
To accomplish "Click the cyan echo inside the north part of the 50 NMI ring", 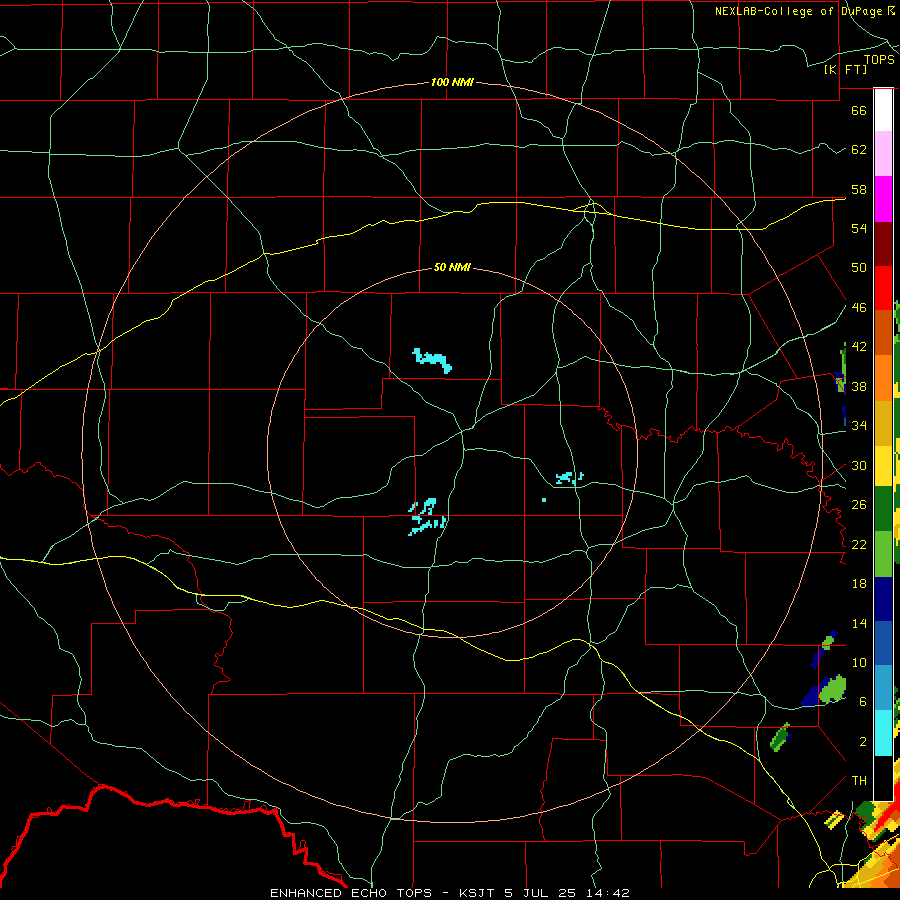I will [432, 360].
